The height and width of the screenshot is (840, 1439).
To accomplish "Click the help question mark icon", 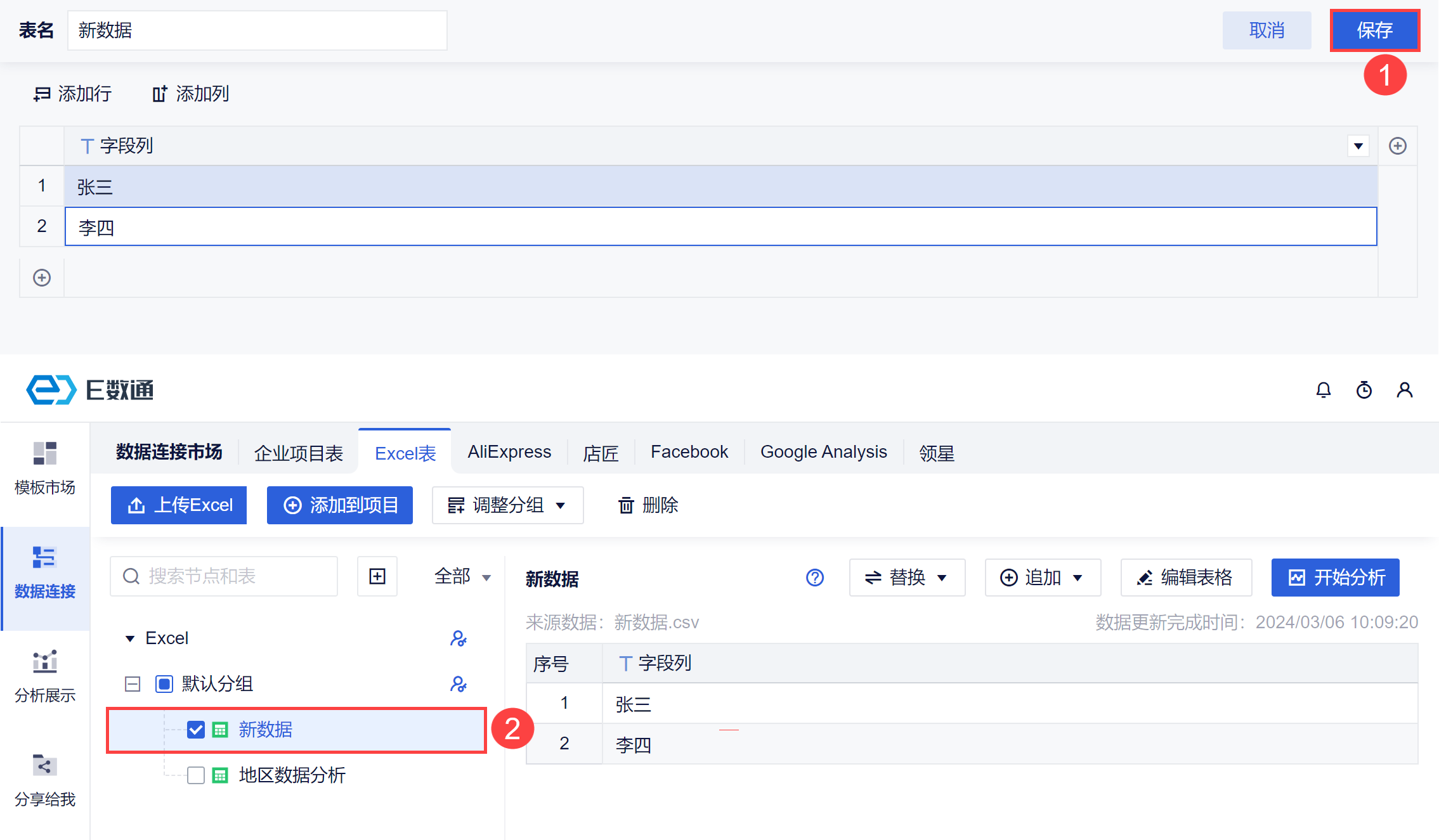I will (814, 578).
